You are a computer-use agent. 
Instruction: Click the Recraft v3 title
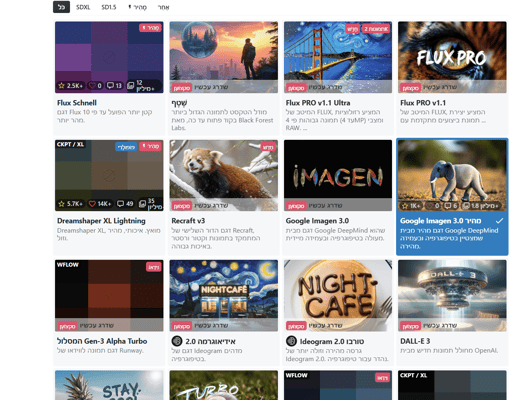(188, 221)
